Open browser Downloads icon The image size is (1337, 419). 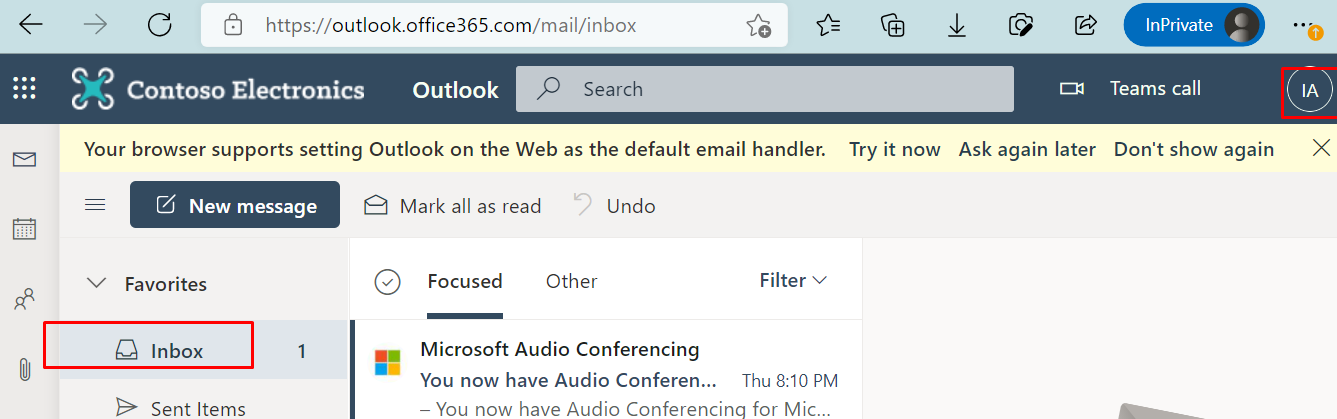(x=957, y=25)
